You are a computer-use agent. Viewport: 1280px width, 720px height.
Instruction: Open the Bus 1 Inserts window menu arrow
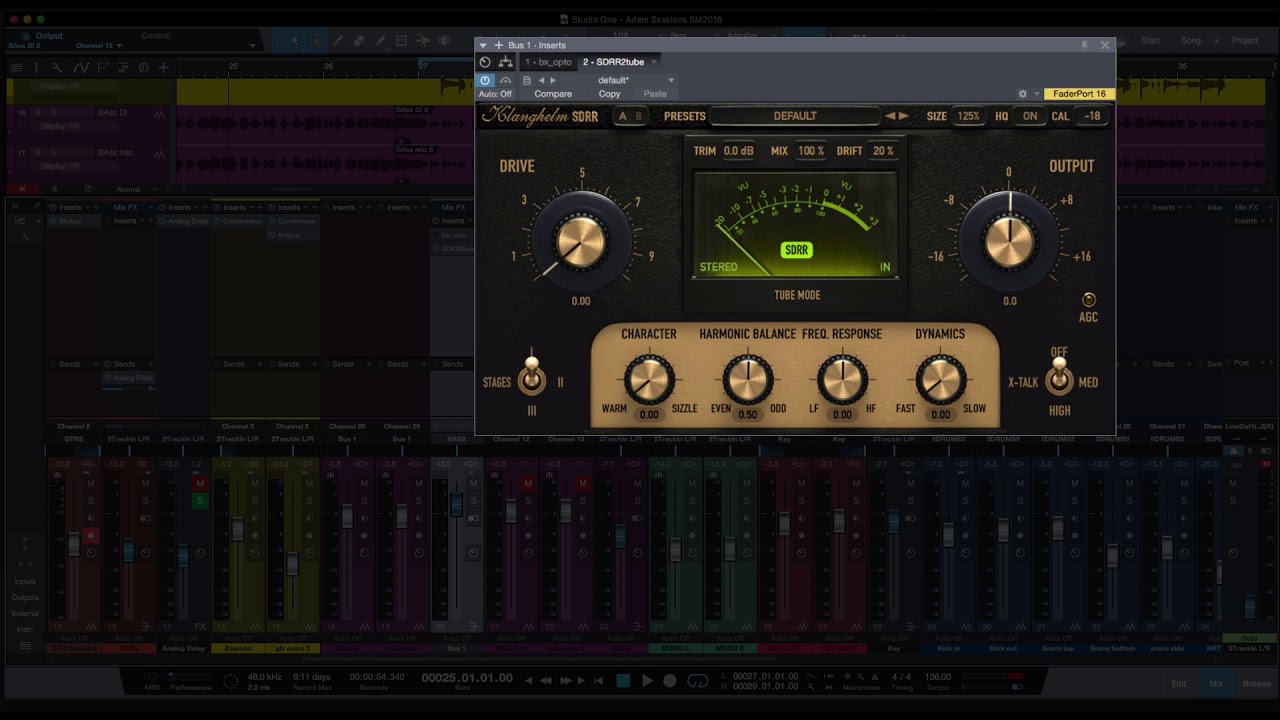[483, 45]
